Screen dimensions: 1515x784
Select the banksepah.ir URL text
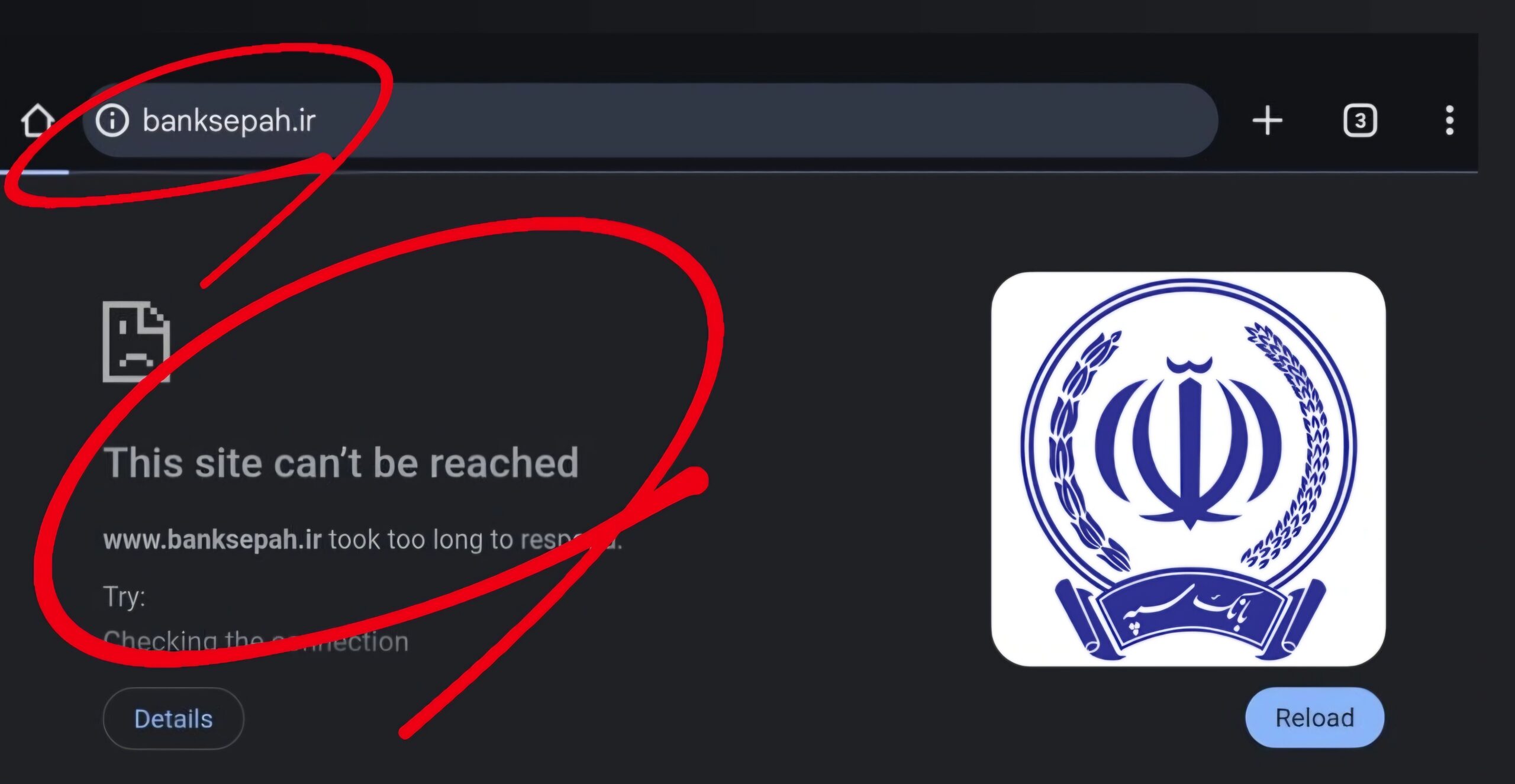click(229, 121)
